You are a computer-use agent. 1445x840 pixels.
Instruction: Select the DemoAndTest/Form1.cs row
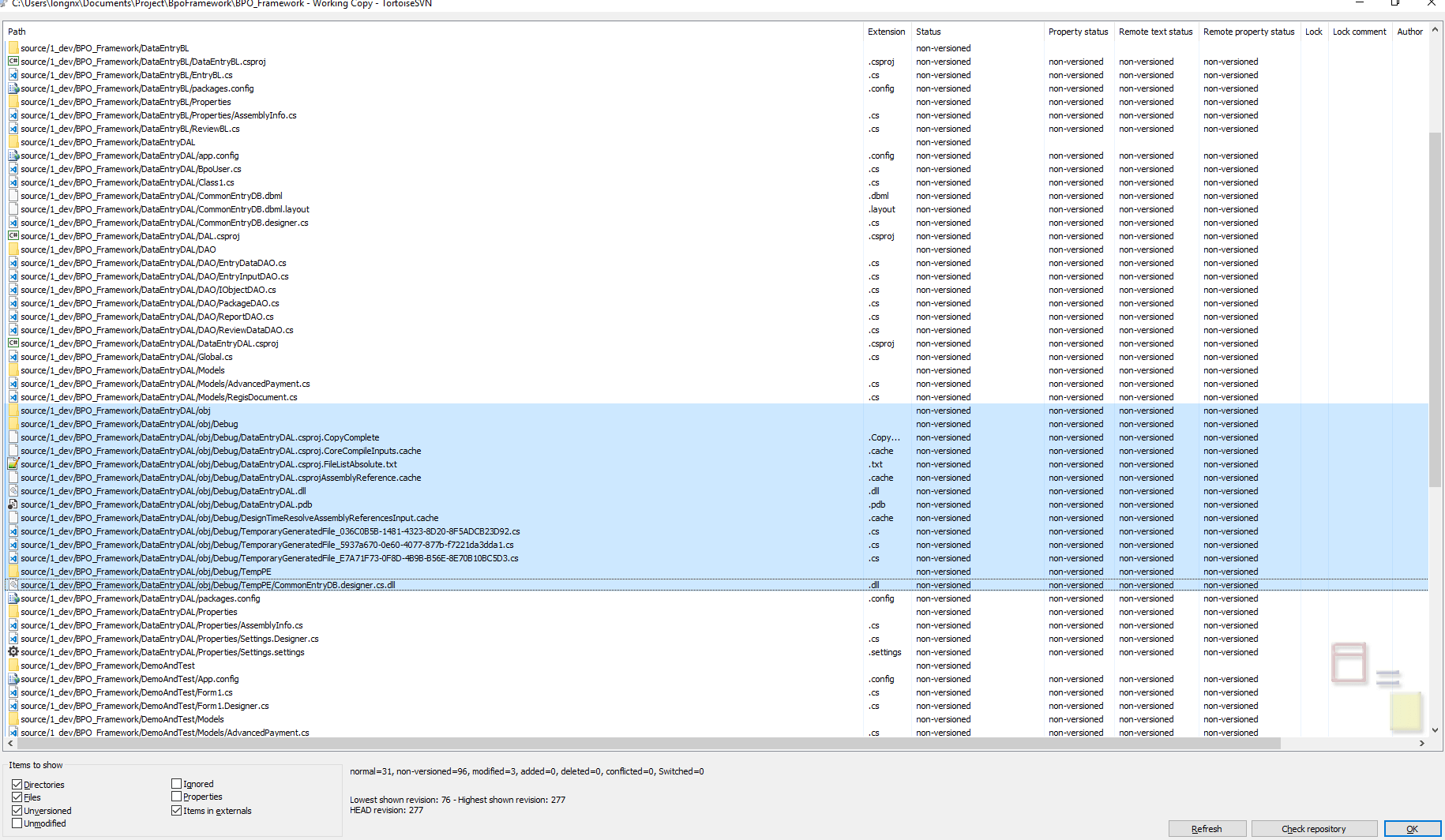[716, 692]
